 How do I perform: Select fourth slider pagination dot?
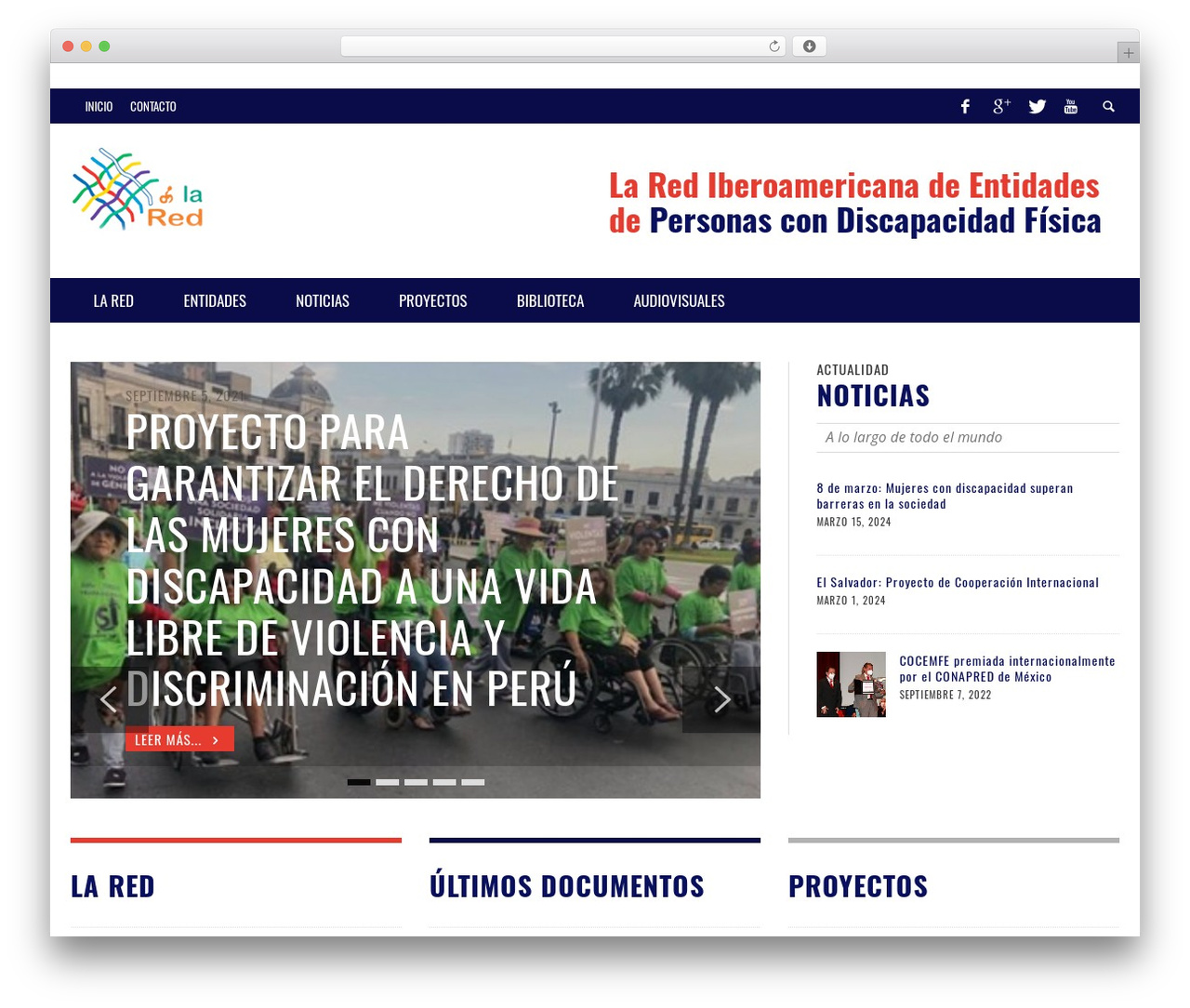pyautogui.click(x=444, y=782)
